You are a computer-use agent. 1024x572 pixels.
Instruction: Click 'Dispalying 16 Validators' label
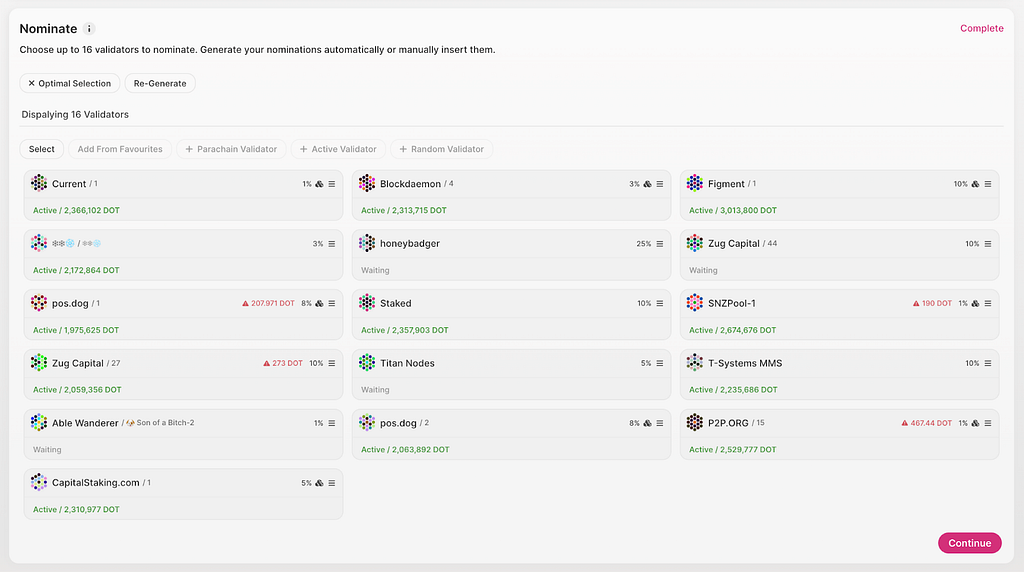click(x=75, y=114)
